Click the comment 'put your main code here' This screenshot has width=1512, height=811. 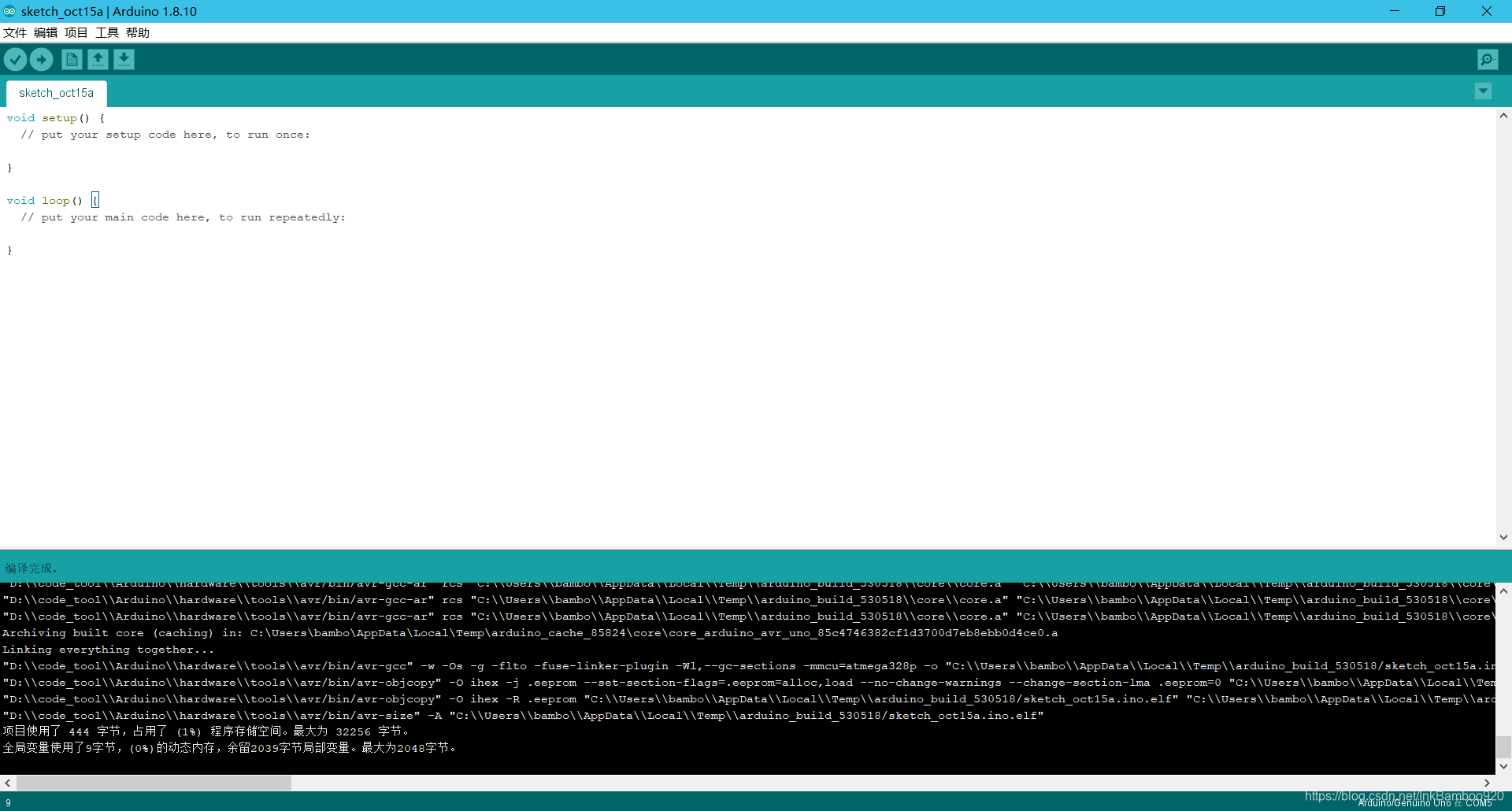point(183,217)
